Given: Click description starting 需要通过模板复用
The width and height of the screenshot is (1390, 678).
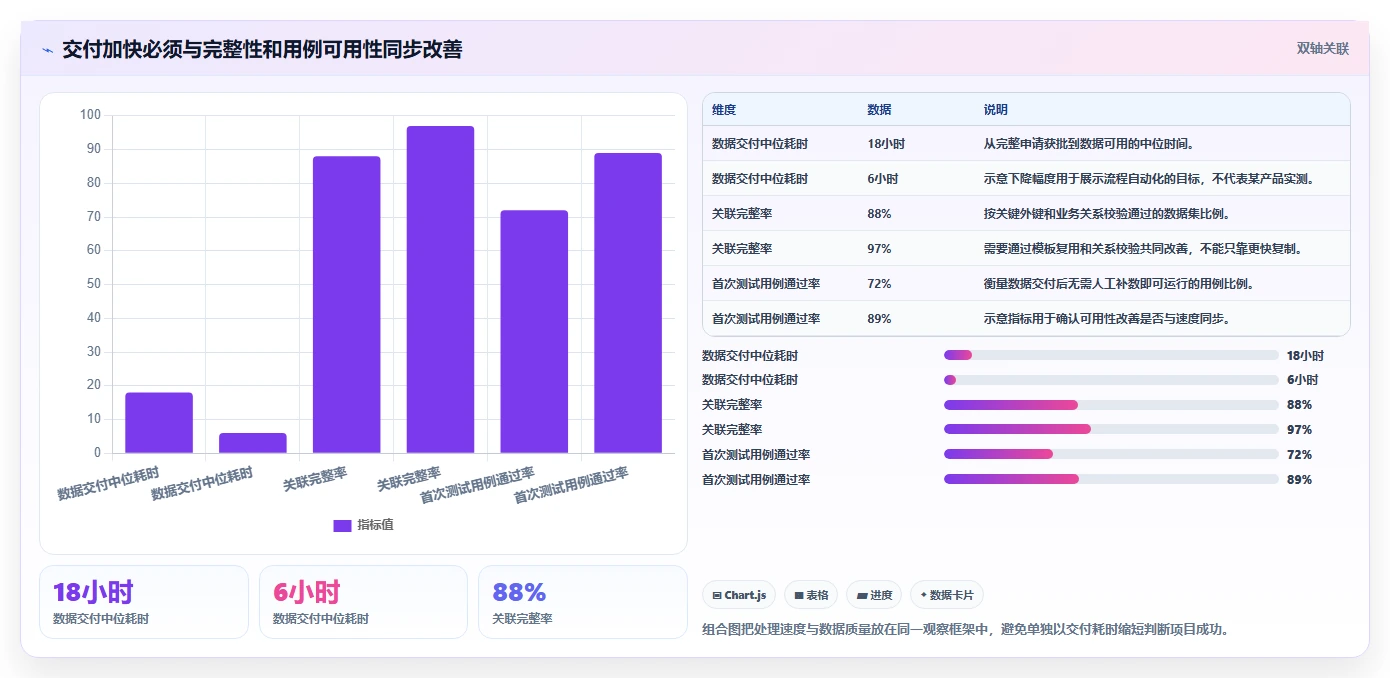Looking at the screenshot, I should (x=1146, y=249).
